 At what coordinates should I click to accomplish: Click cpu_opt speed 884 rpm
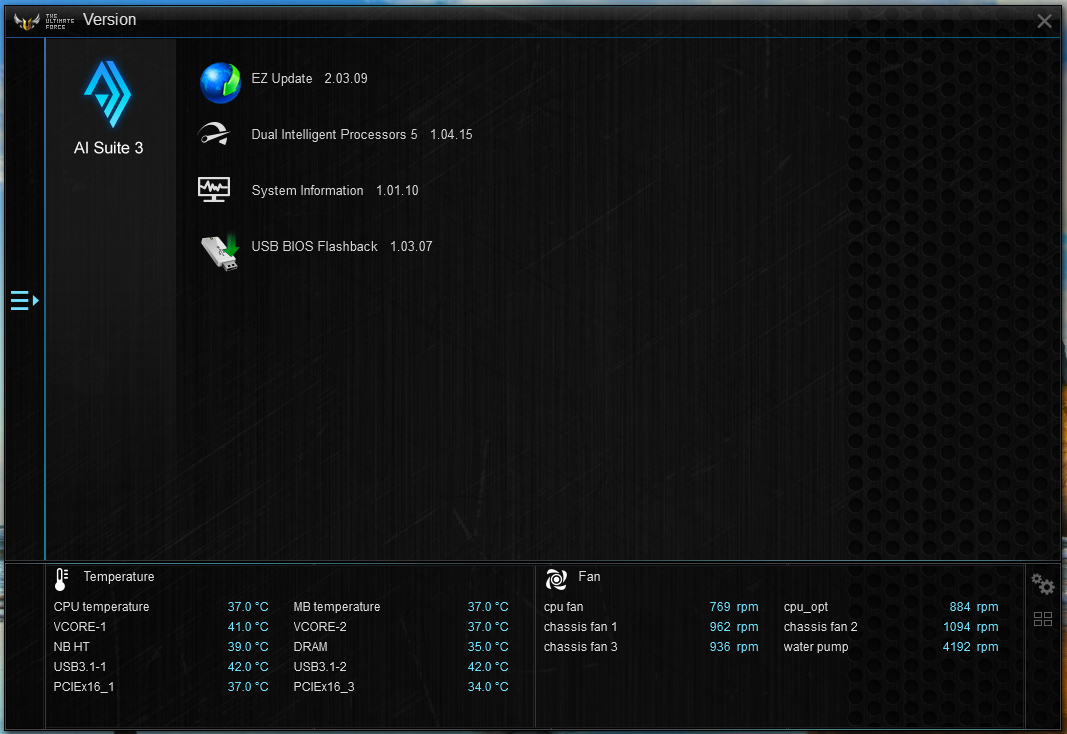974,606
